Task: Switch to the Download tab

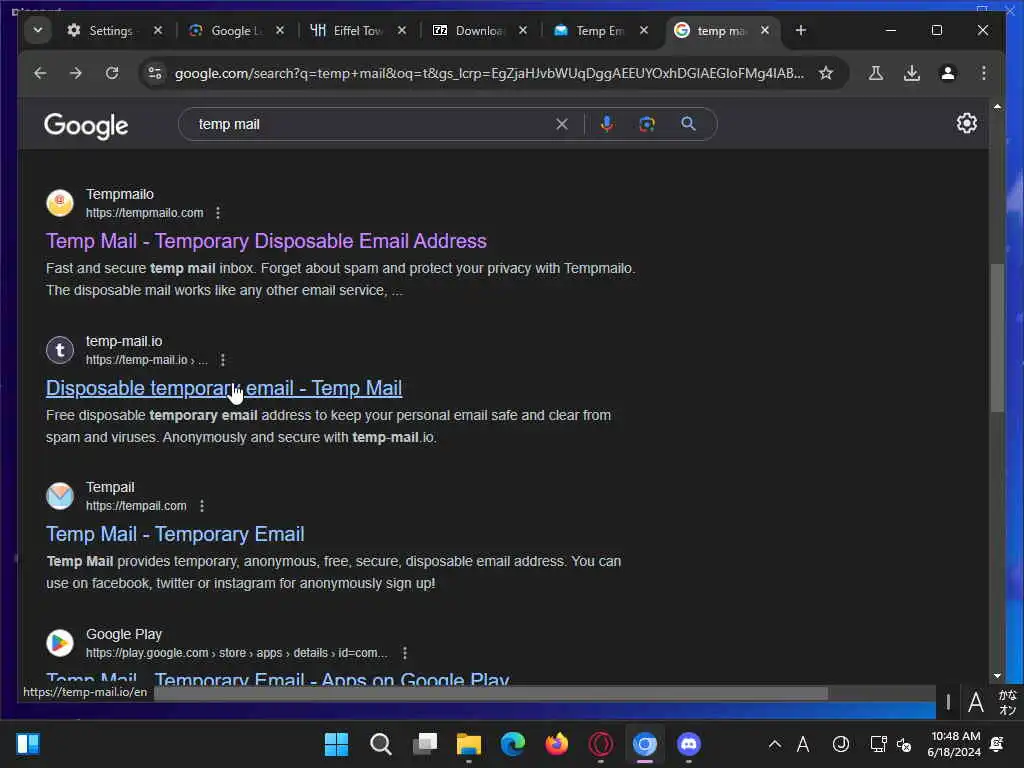Action: (x=470, y=30)
